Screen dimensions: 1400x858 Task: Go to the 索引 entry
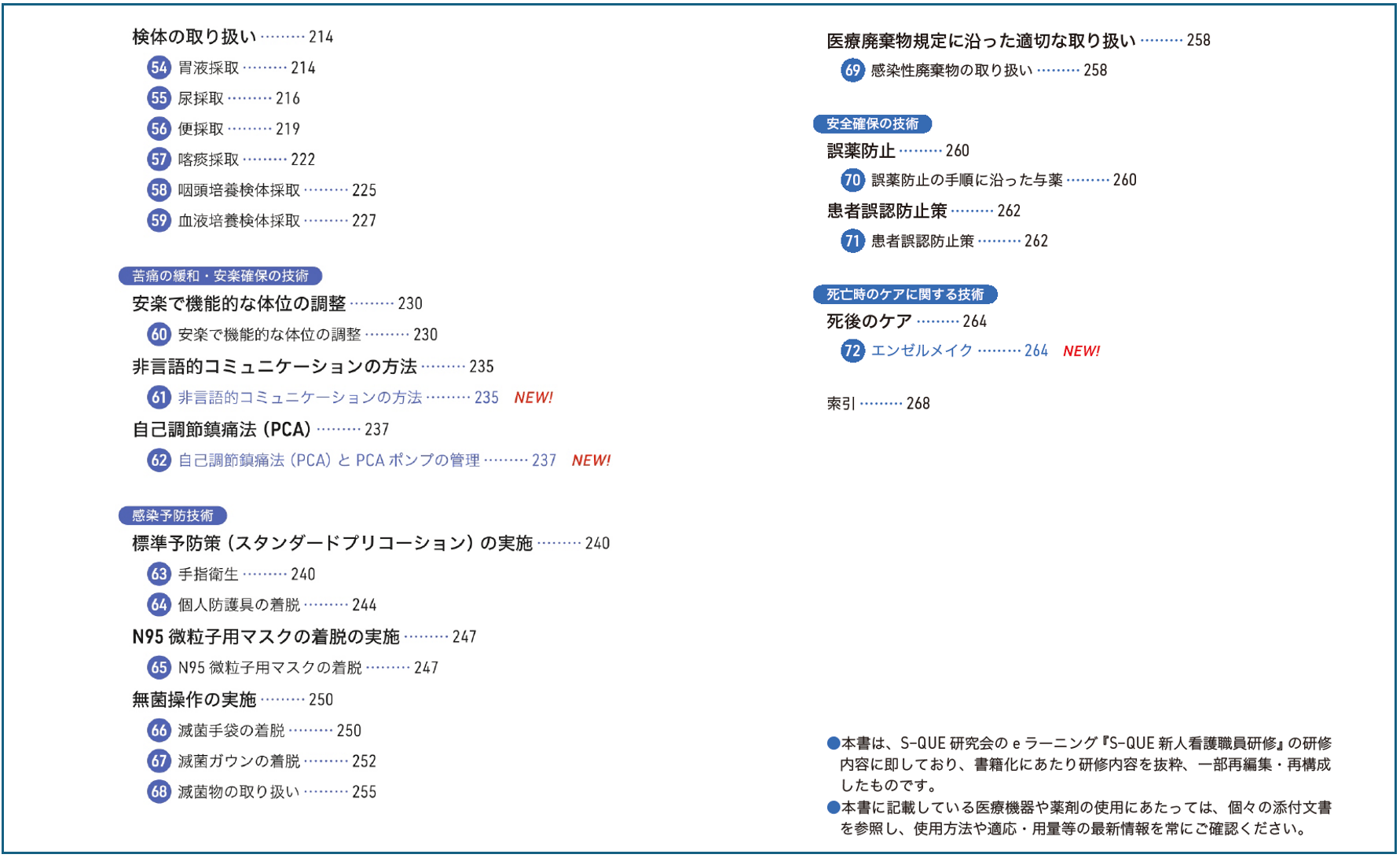pyautogui.click(x=841, y=404)
